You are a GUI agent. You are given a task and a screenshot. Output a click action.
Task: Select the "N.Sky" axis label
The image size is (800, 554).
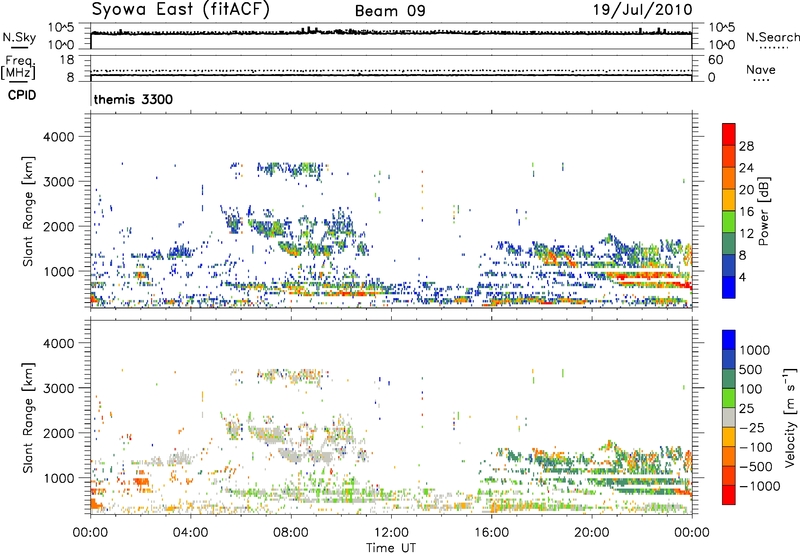pyautogui.click(x=19, y=37)
